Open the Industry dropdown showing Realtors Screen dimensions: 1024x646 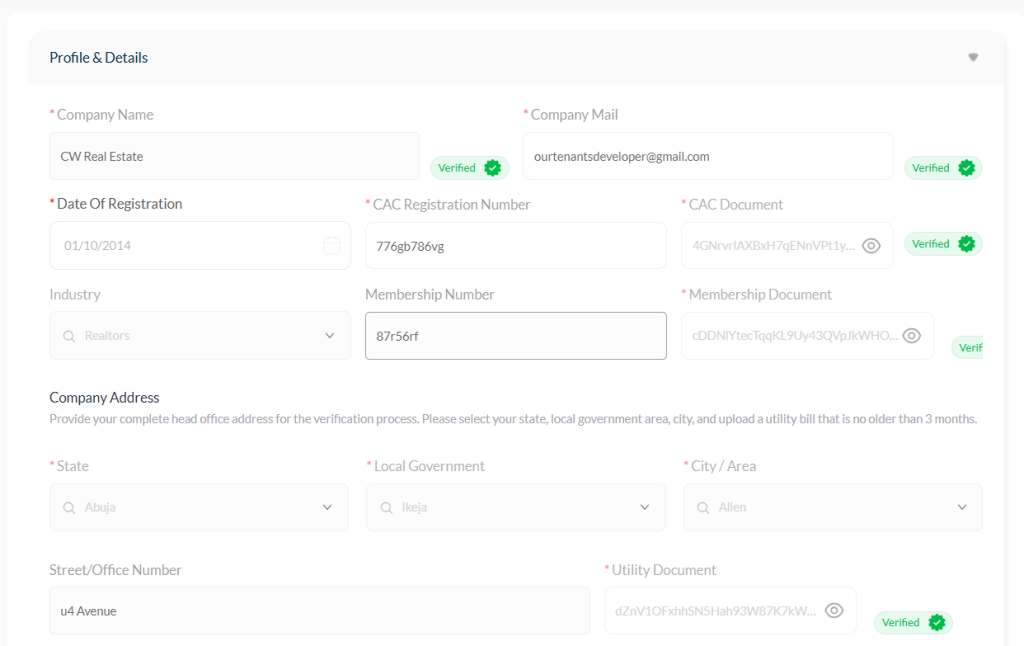tap(200, 336)
